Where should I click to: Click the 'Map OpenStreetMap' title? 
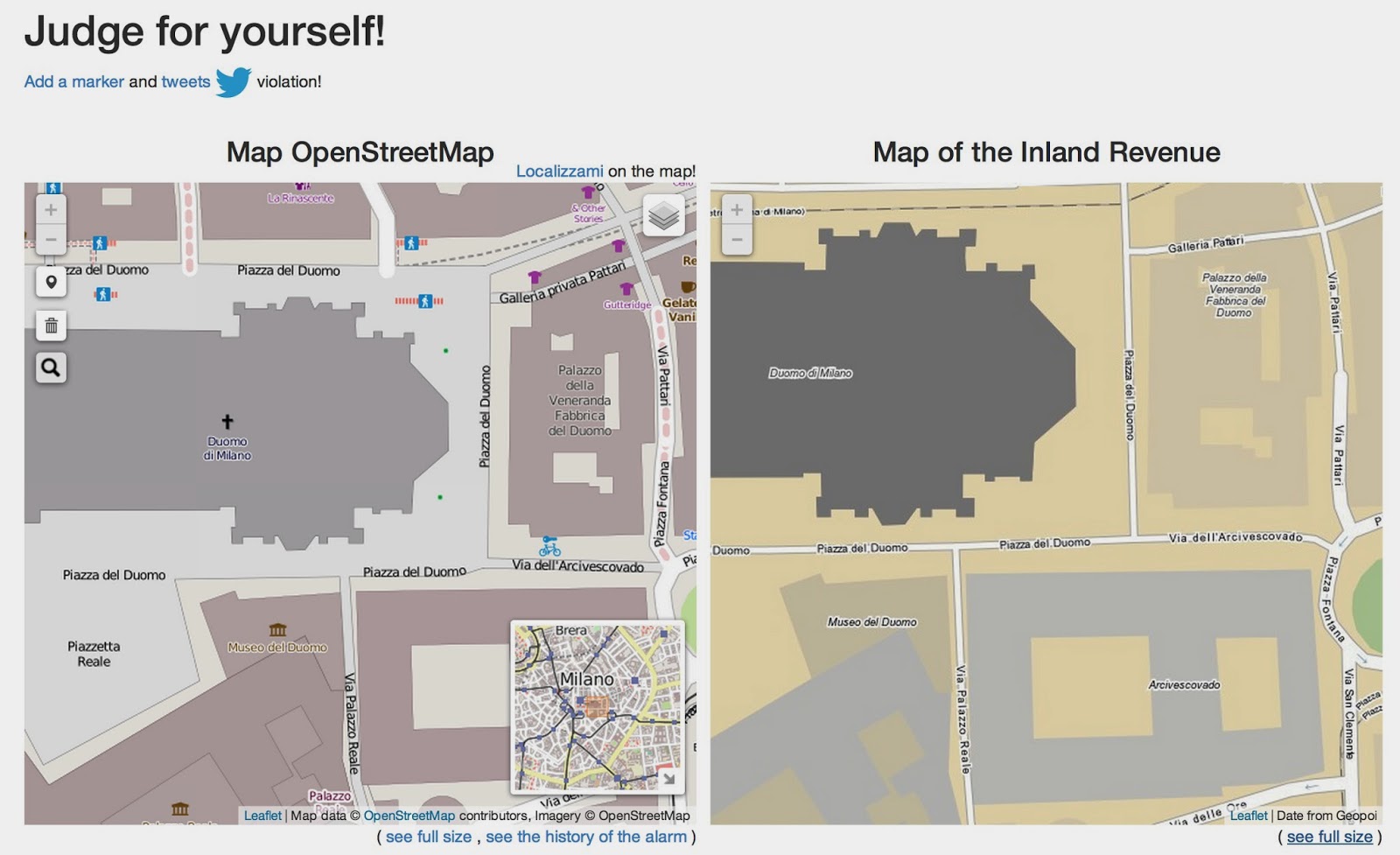pyautogui.click(x=360, y=152)
